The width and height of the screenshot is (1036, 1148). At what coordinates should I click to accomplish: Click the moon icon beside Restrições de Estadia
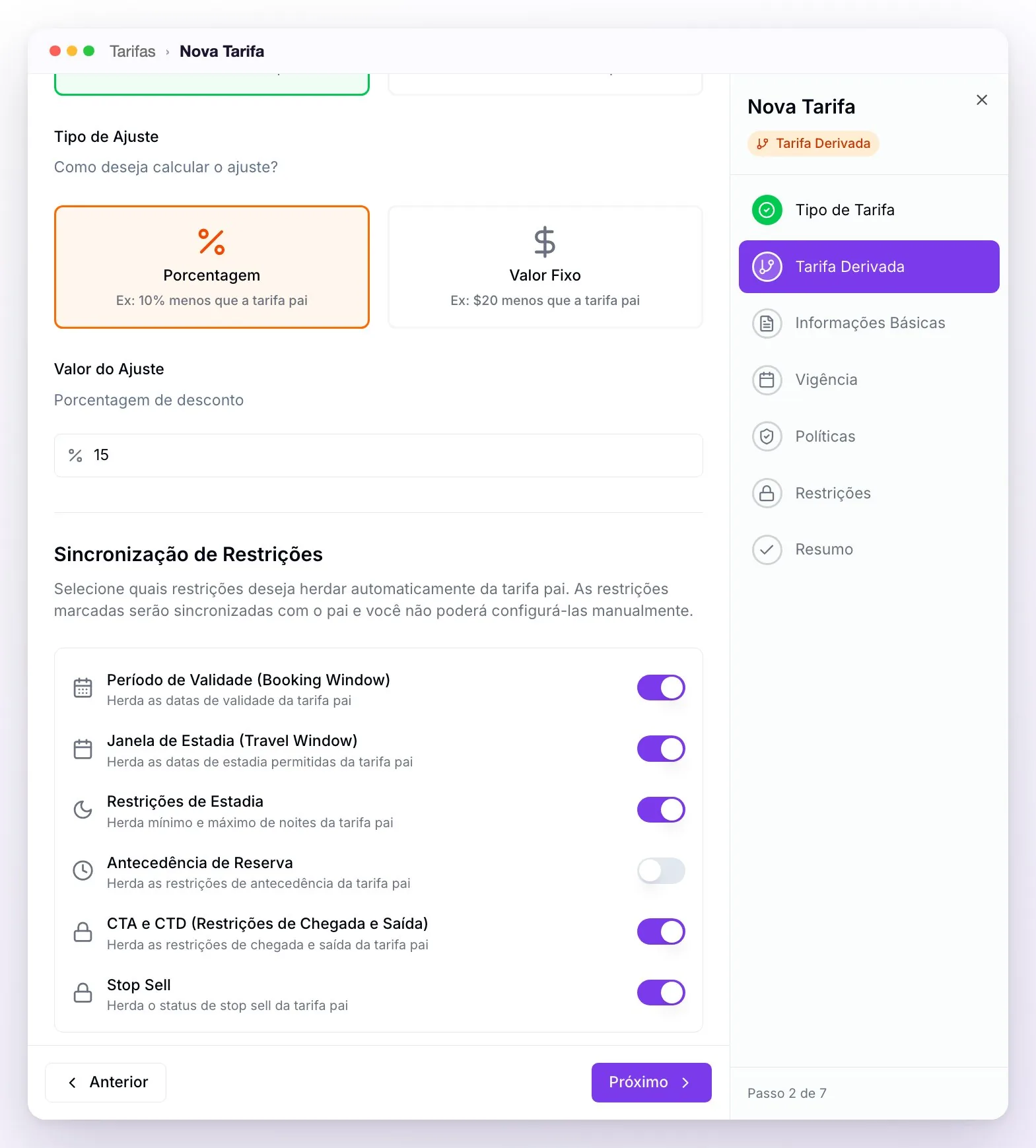click(x=83, y=810)
